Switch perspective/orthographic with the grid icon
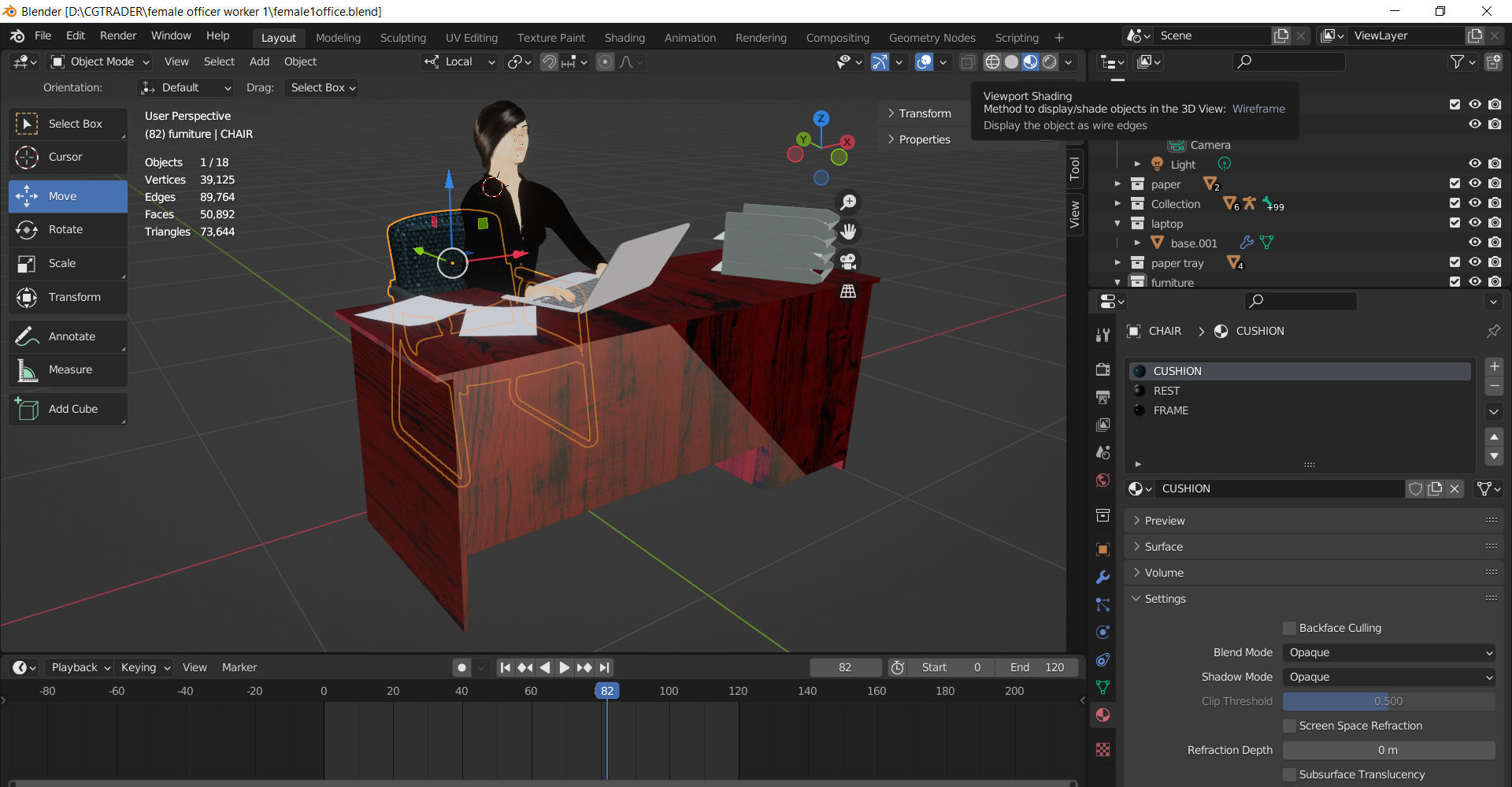The width and height of the screenshot is (1512, 787). (x=848, y=291)
